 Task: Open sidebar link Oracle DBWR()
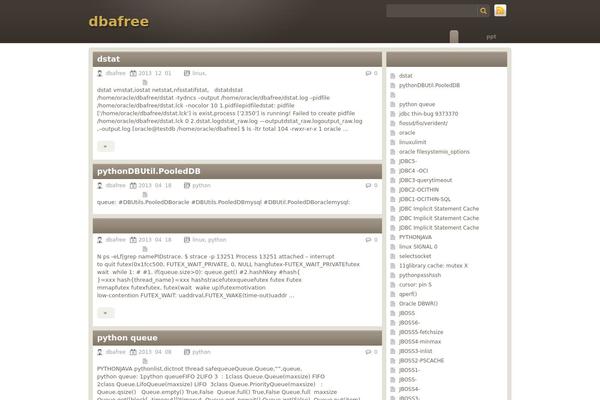(x=418, y=304)
